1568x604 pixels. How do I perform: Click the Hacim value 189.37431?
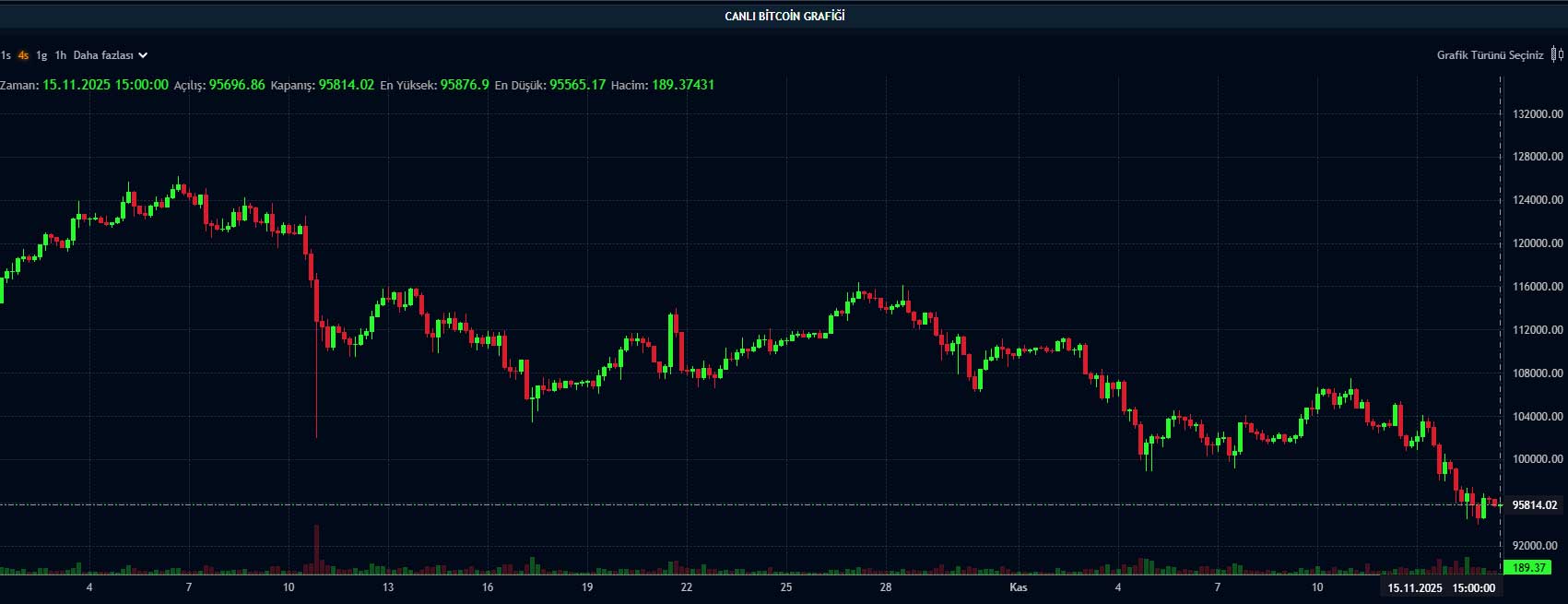tap(683, 85)
